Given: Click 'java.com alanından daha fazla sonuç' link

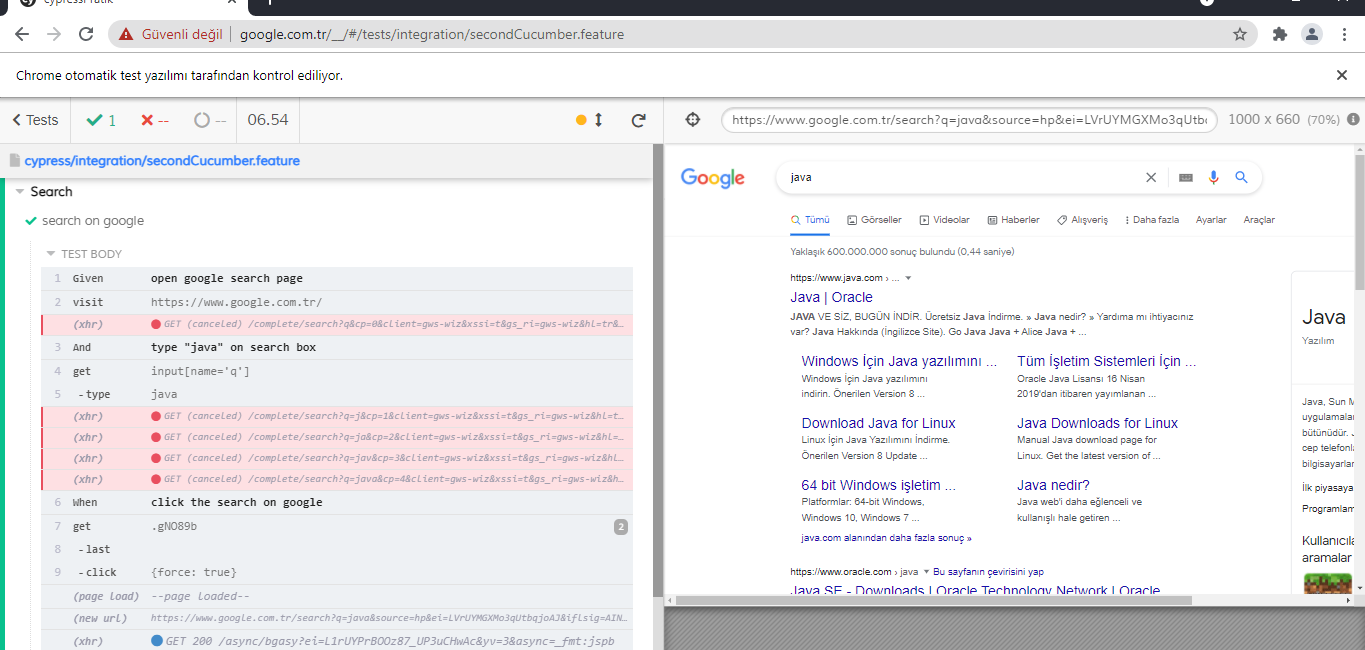Looking at the screenshot, I should pyautogui.click(x=886, y=538).
